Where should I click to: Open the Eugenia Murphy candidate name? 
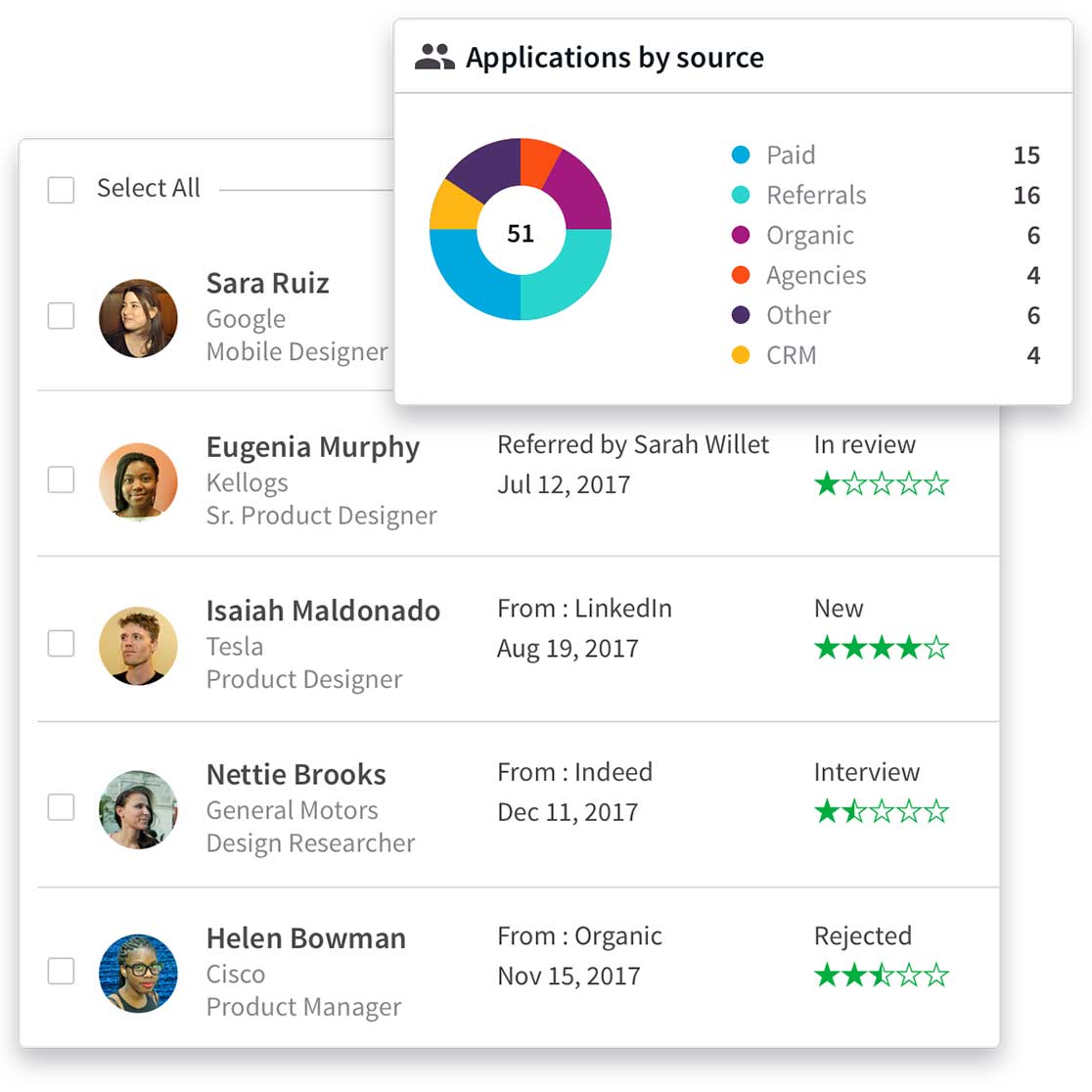tap(312, 447)
